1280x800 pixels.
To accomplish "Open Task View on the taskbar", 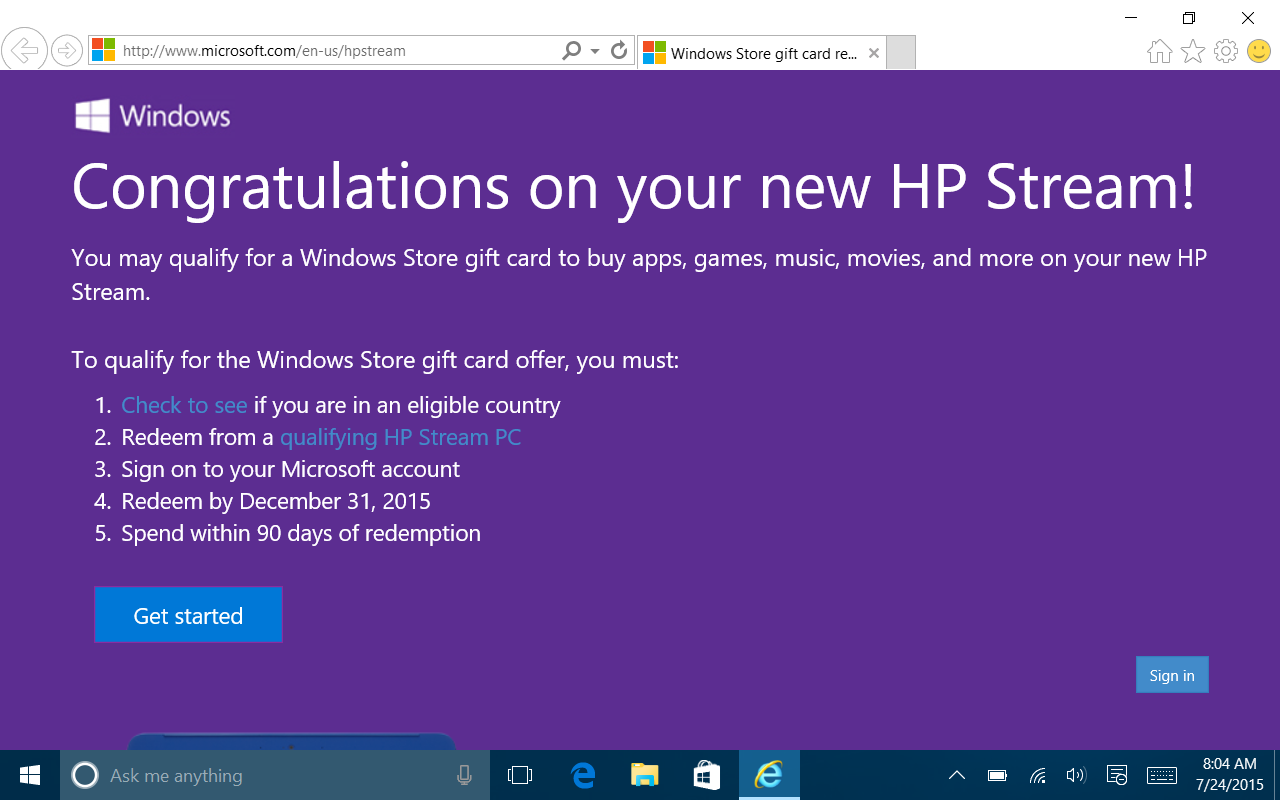I will [x=520, y=775].
